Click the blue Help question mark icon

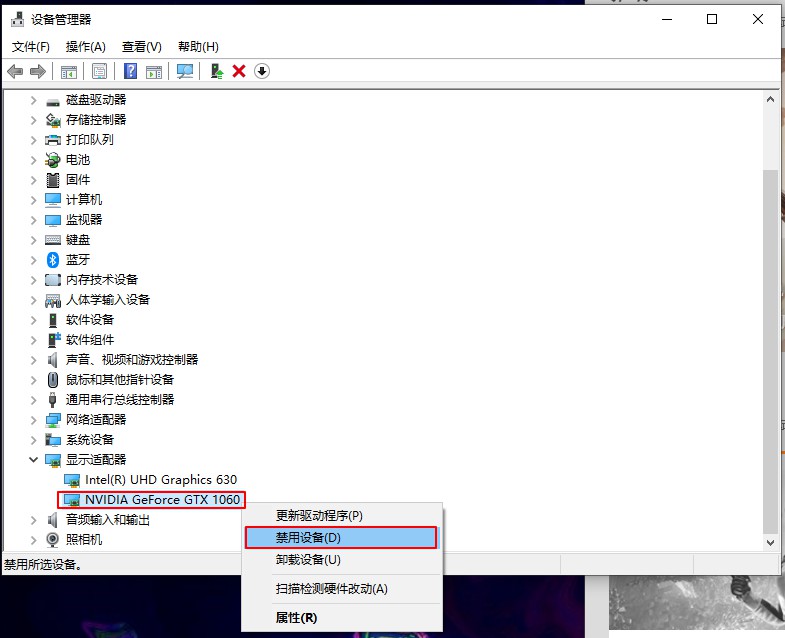click(x=130, y=71)
